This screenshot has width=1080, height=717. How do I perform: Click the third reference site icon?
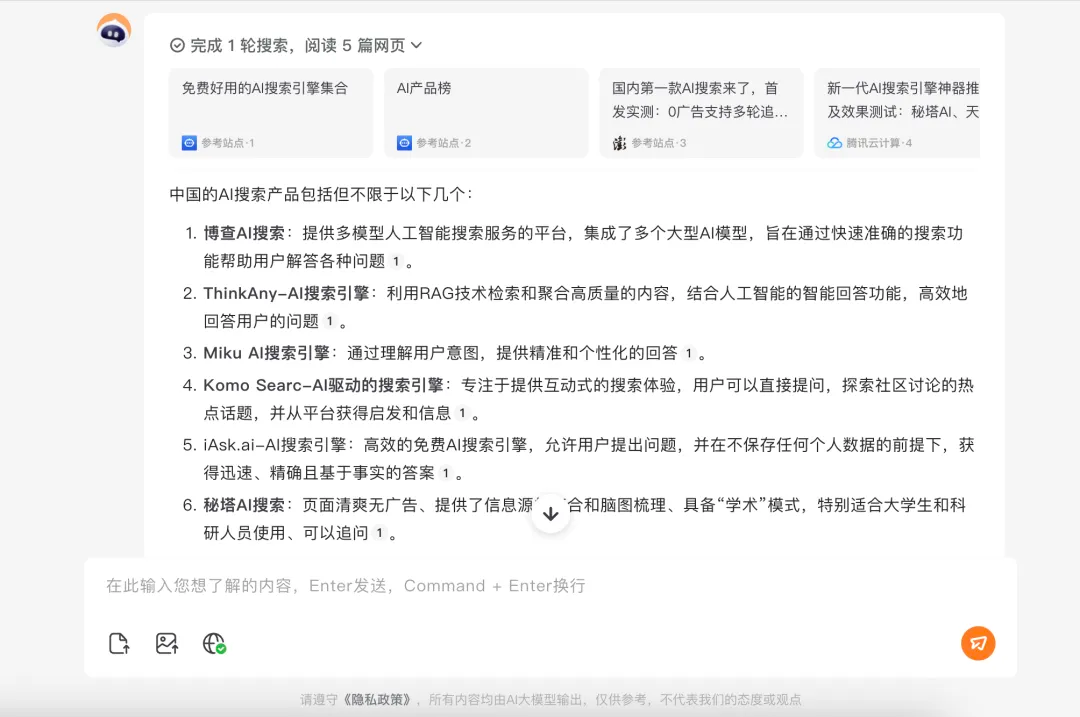[x=620, y=143]
